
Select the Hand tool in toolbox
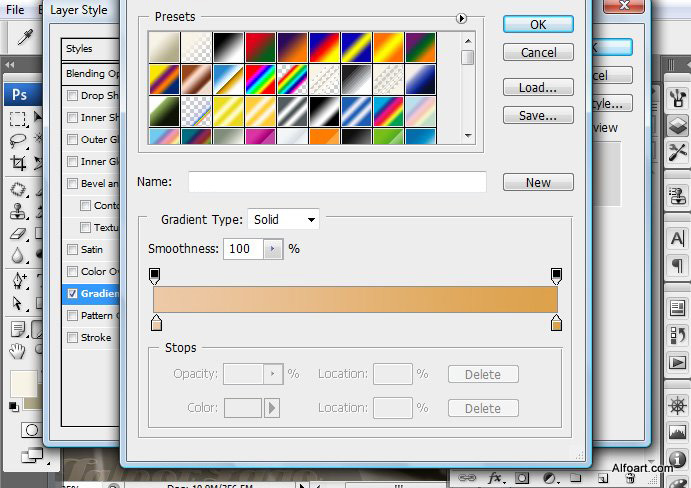coord(17,351)
